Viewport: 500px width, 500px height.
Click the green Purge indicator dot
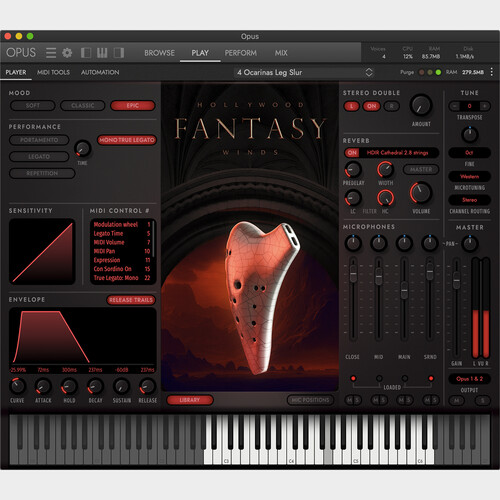(438, 72)
